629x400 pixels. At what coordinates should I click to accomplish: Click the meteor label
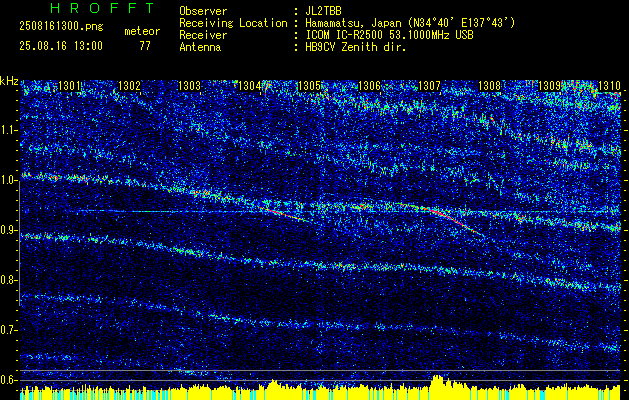[x=142, y=31]
